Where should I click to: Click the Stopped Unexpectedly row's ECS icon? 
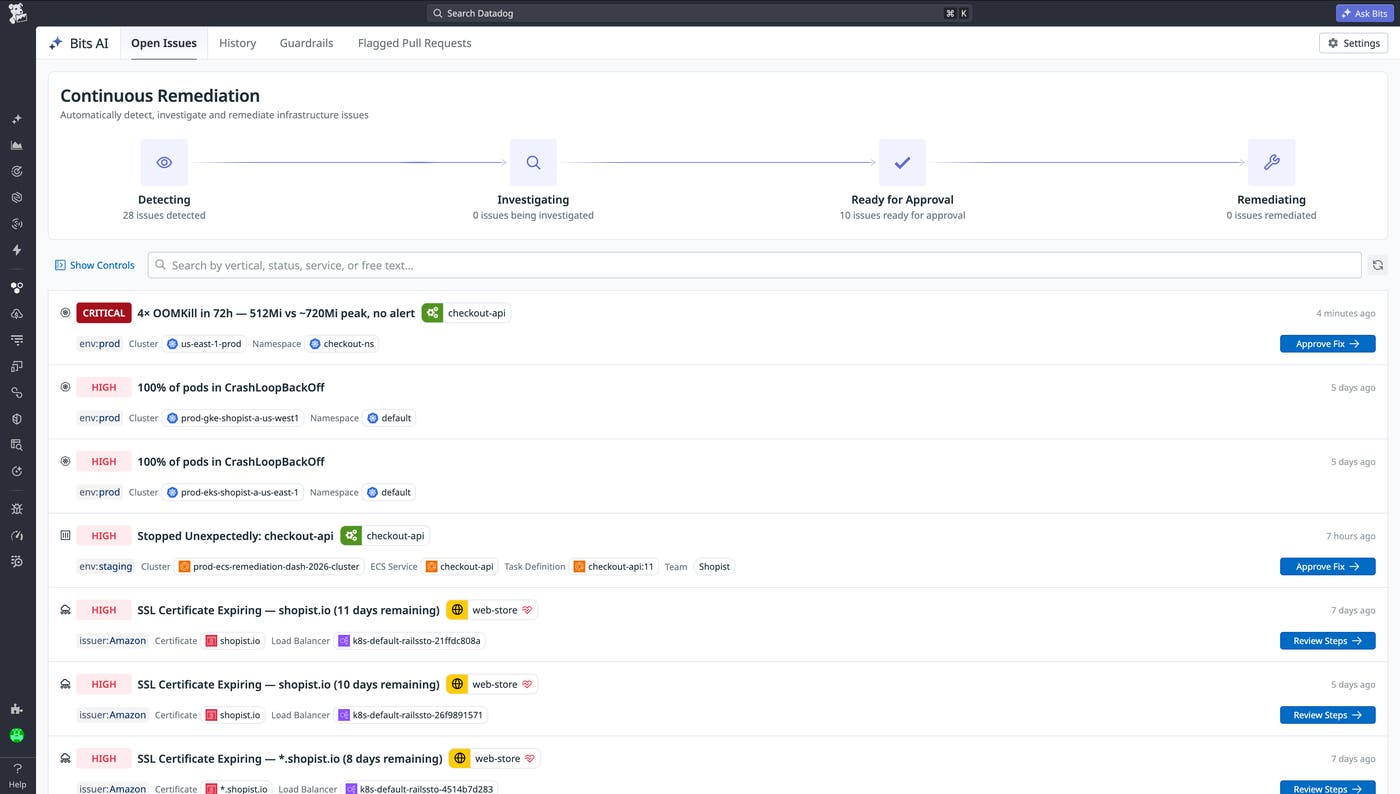(x=65, y=536)
